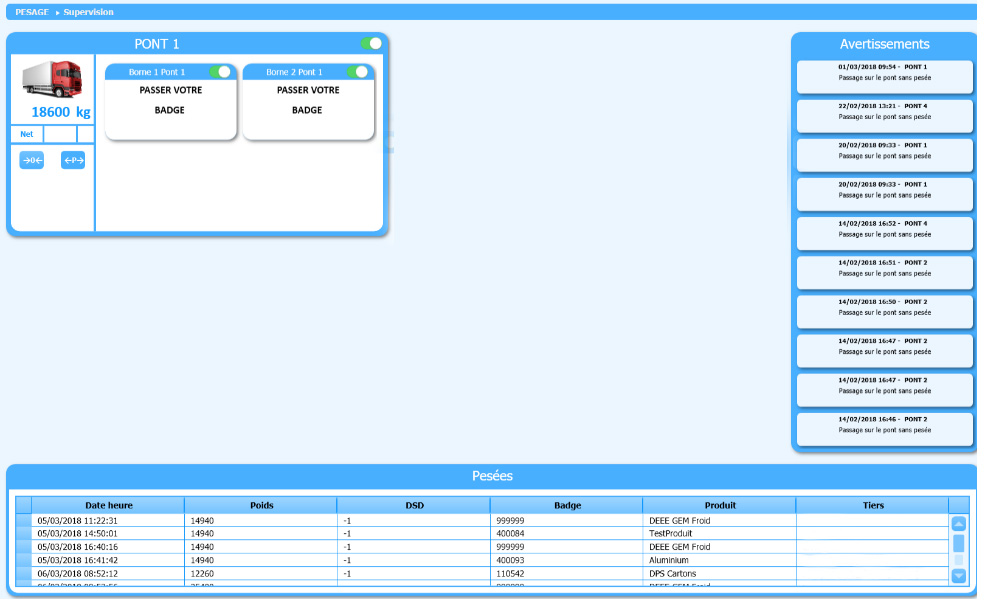Screen dimensions: 985x602
Task: Sort table by Date heure column
Action: (x=108, y=505)
